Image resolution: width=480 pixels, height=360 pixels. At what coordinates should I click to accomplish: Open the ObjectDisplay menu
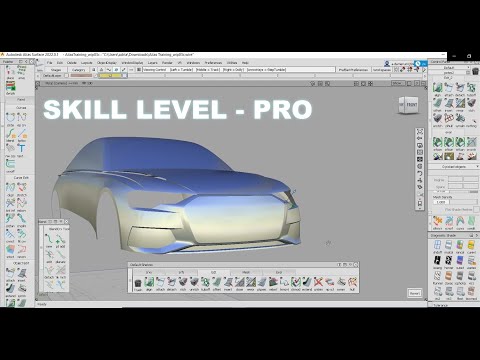107,63
